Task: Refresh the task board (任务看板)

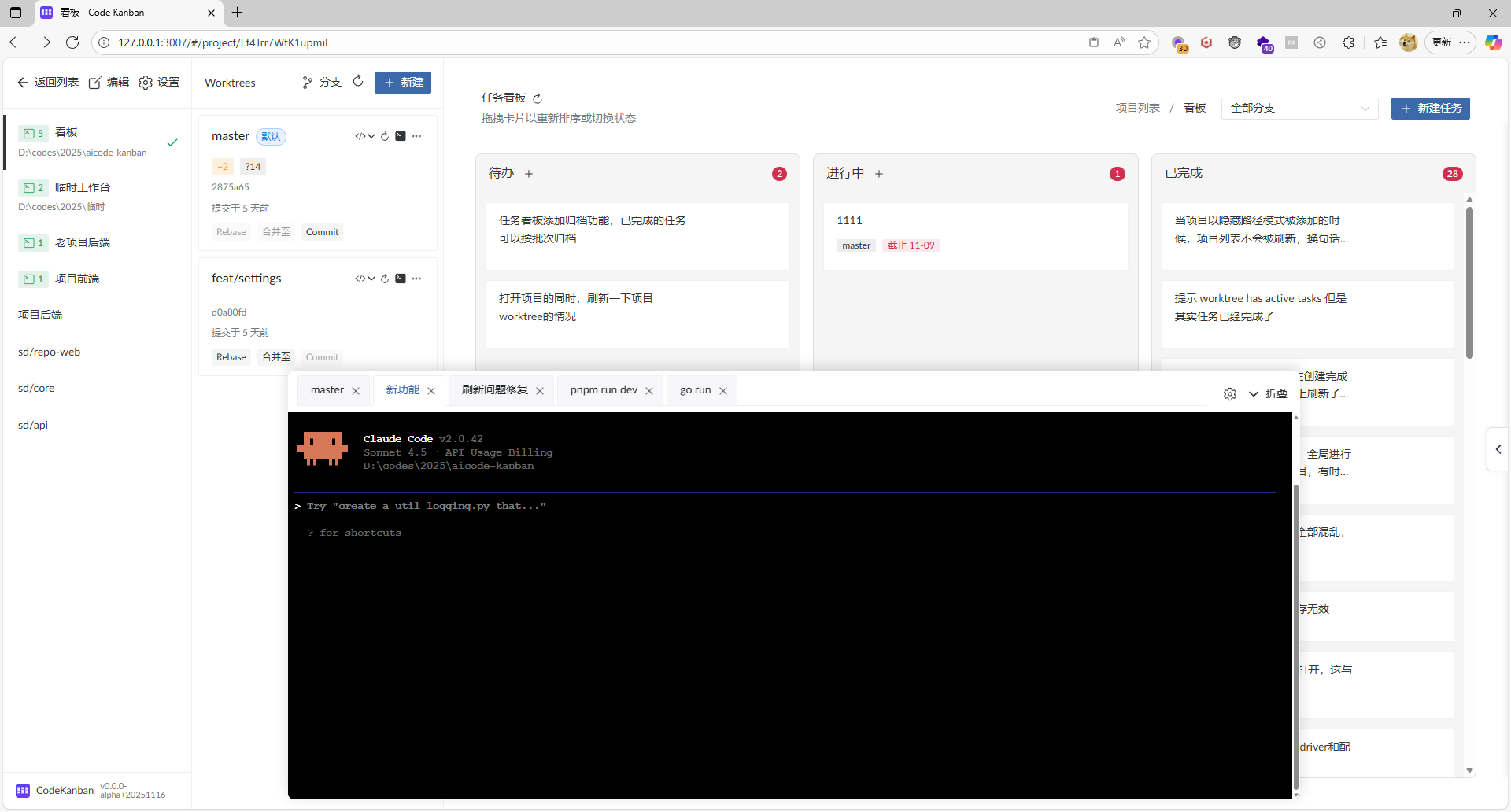Action: point(538,98)
